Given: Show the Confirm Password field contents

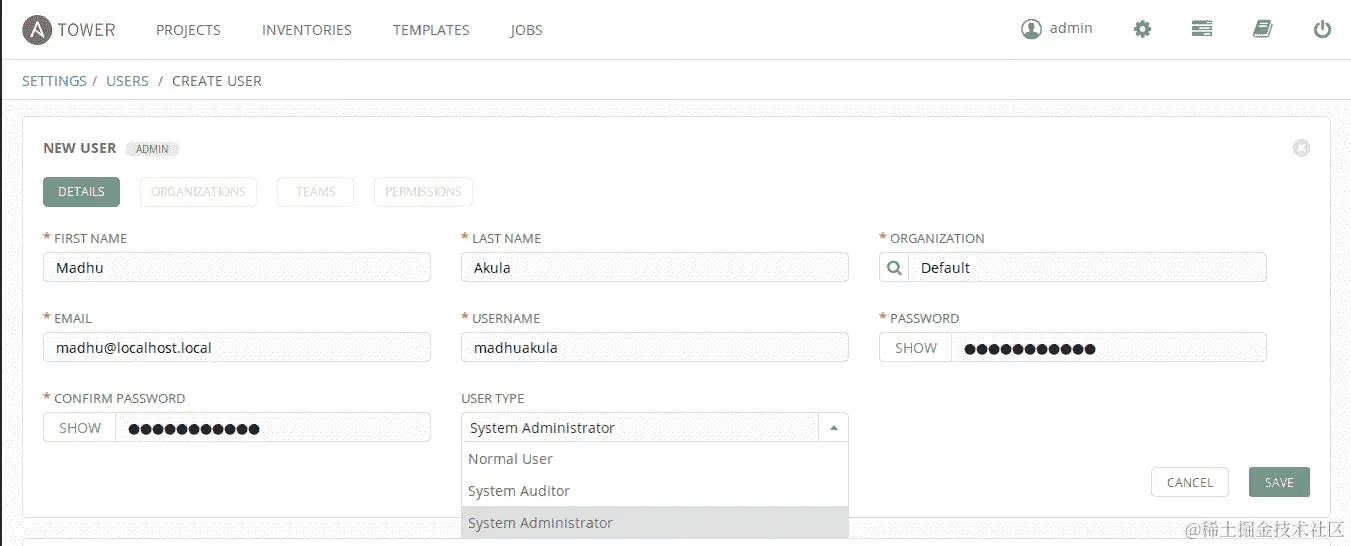Looking at the screenshot, I should click(x=80, y=428).
